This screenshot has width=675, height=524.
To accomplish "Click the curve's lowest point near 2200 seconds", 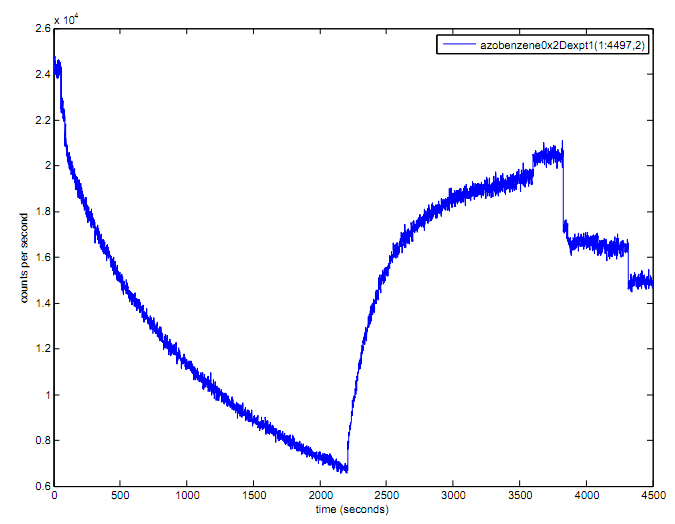I will [x=345, y=467].
